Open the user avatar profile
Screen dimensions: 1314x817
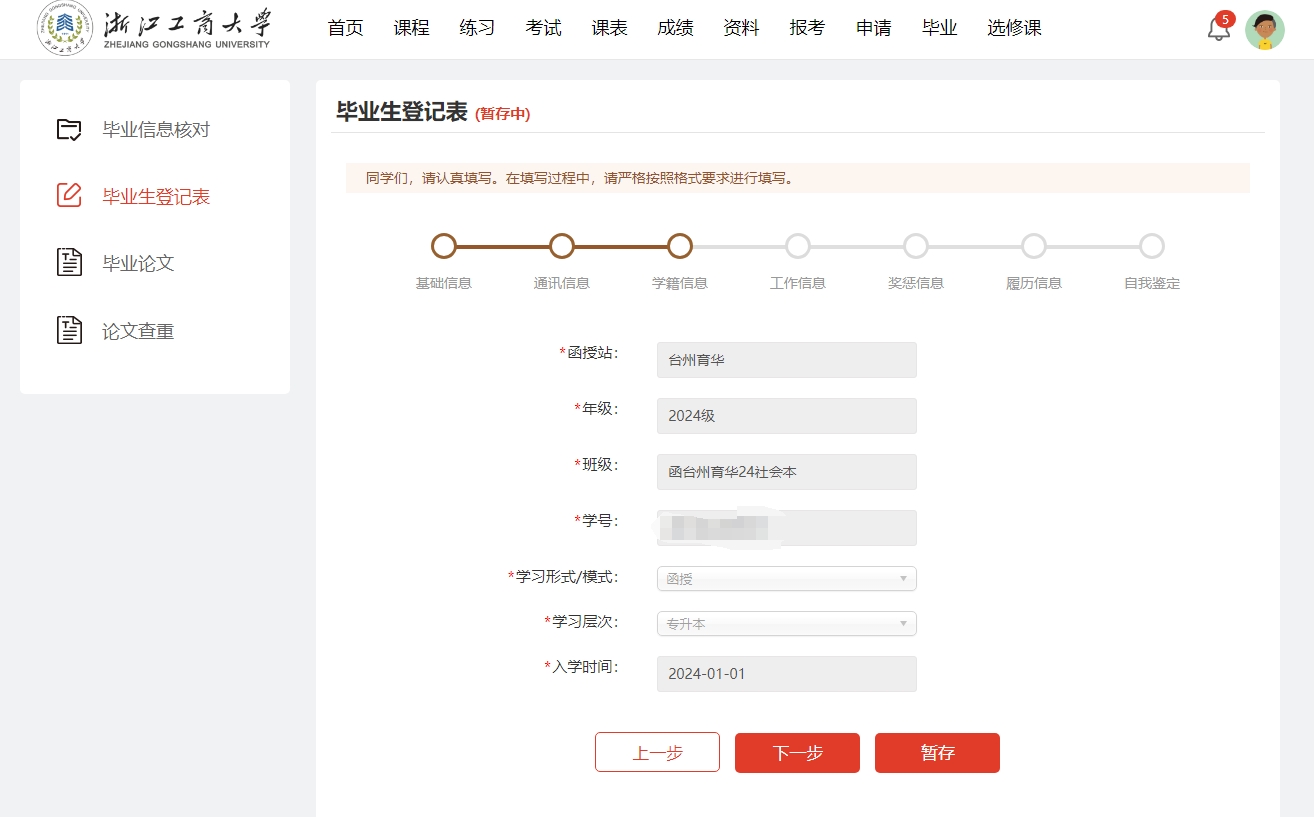1264,30
